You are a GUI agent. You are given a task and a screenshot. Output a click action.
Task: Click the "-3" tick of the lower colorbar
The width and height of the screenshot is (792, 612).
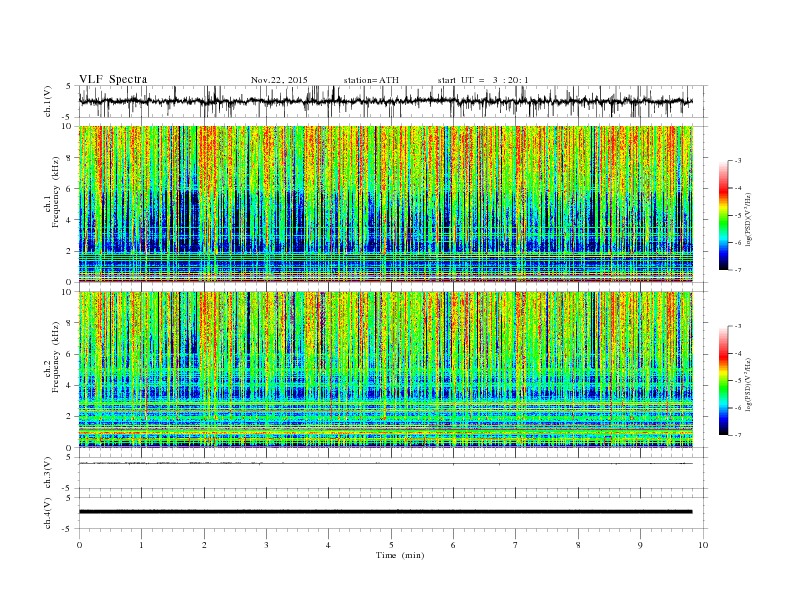[x=738, y=326]
